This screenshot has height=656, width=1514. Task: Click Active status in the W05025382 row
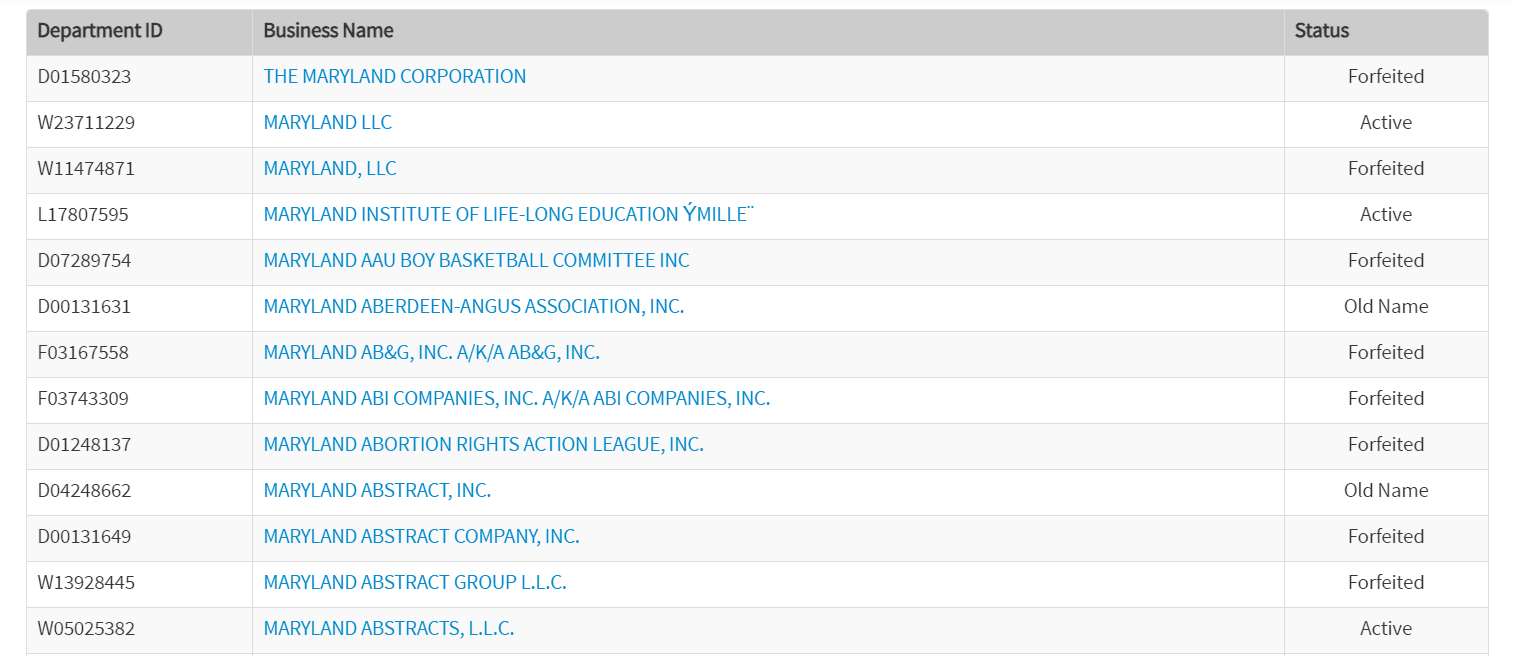(1385, 629)
